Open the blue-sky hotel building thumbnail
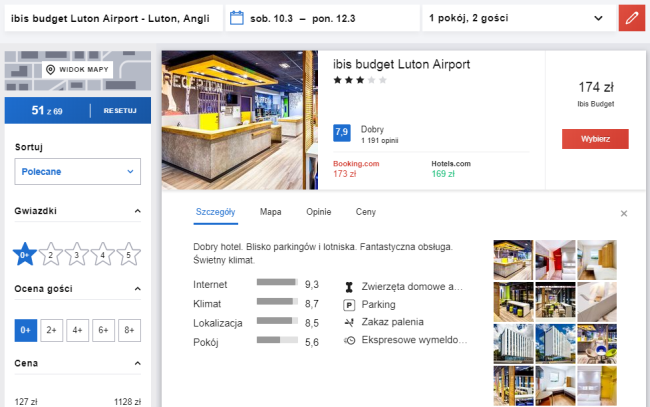The height and width of the screenshot is (407, 650). point(555,344)
